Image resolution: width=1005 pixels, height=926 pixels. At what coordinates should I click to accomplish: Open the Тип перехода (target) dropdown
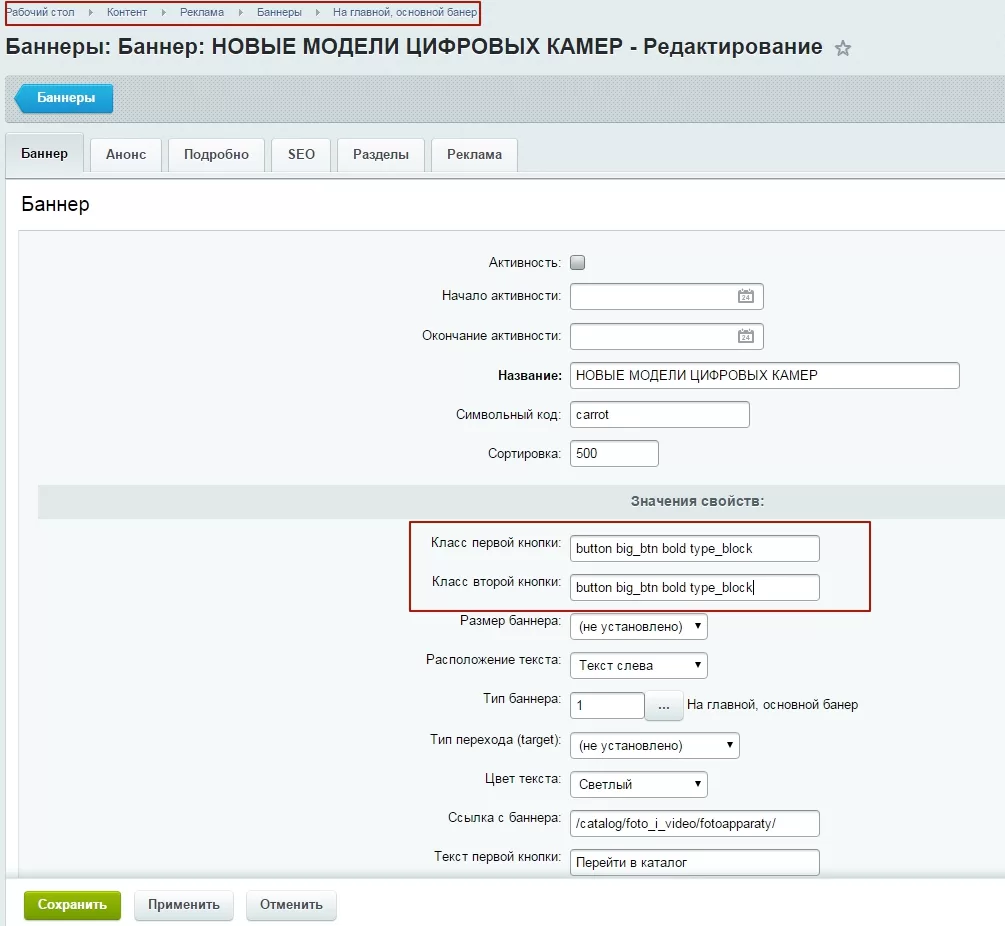[654, 745]
